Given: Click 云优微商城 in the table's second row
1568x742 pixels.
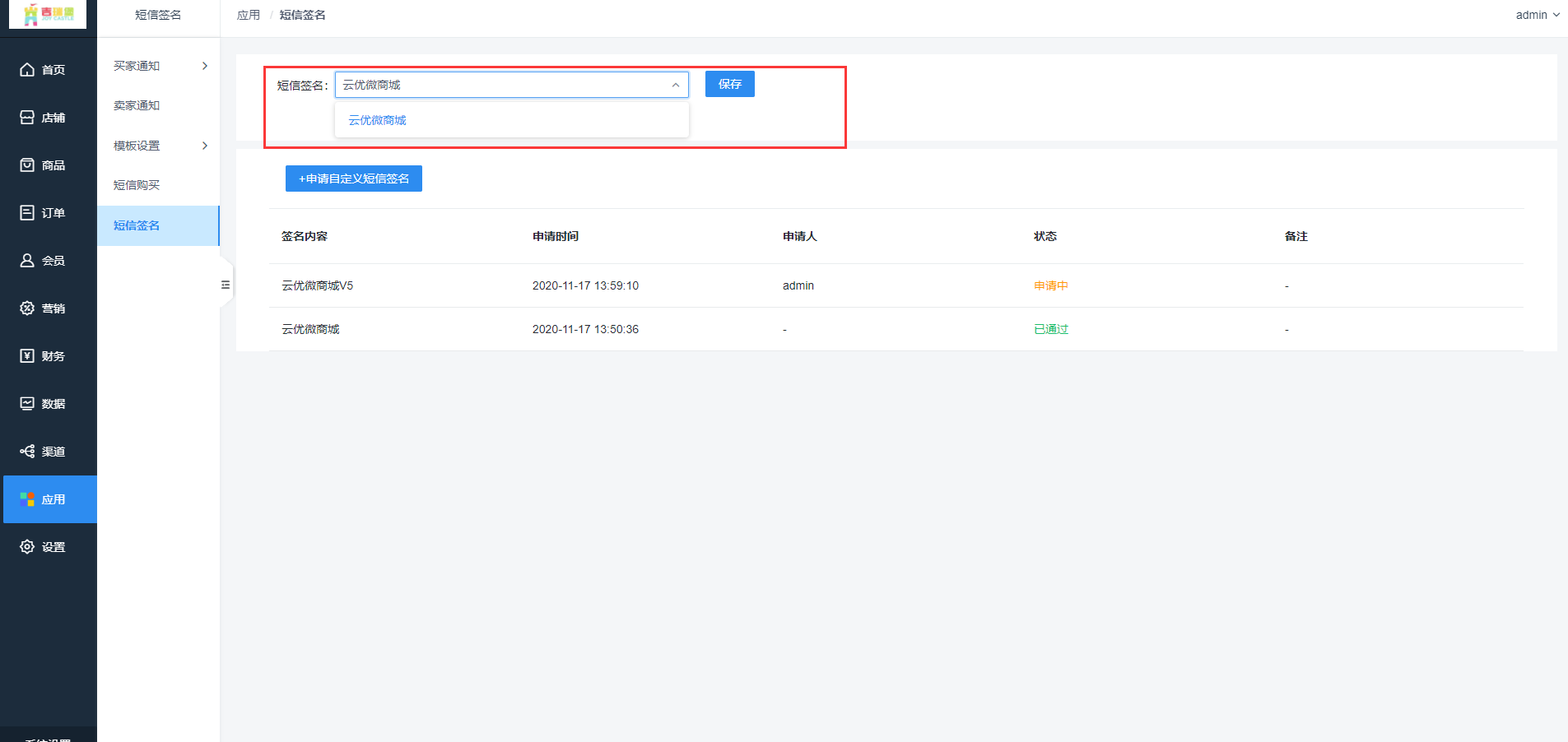Looking at the screenshot, I should 310,329.
